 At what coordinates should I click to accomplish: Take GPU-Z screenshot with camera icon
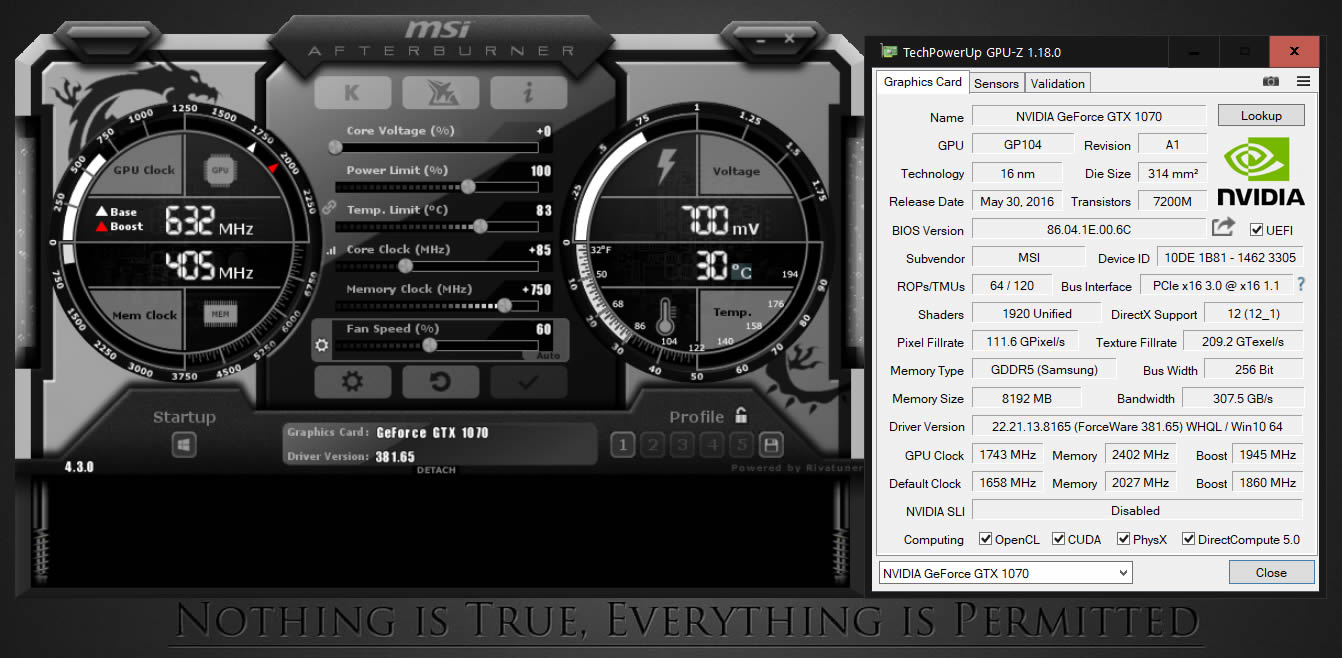[x=1270, y=81]
